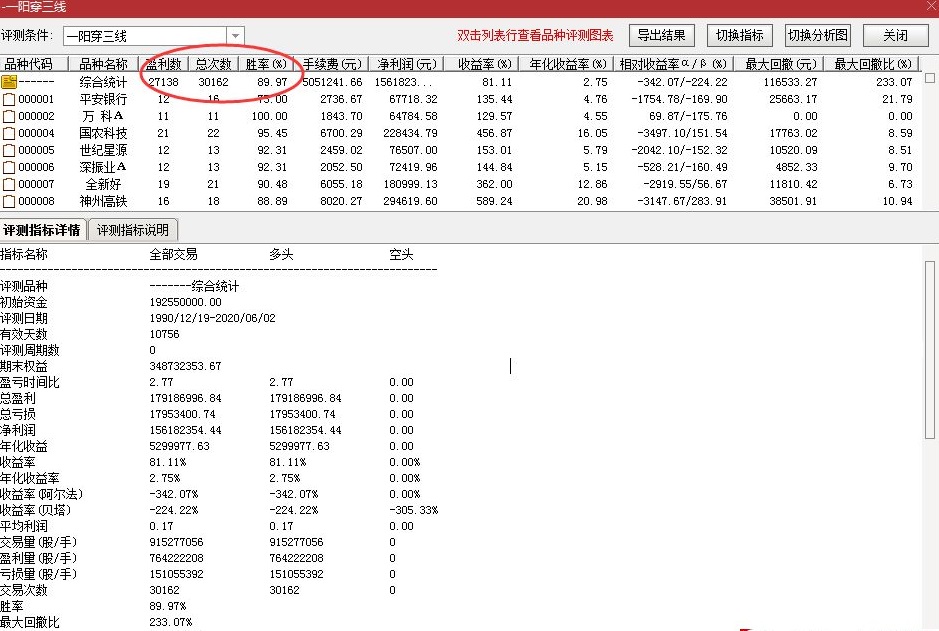Screen dimensions: 939x631
Task: Sort by the 最大回撤(元) column header
Action: click(x=779, y=64)
